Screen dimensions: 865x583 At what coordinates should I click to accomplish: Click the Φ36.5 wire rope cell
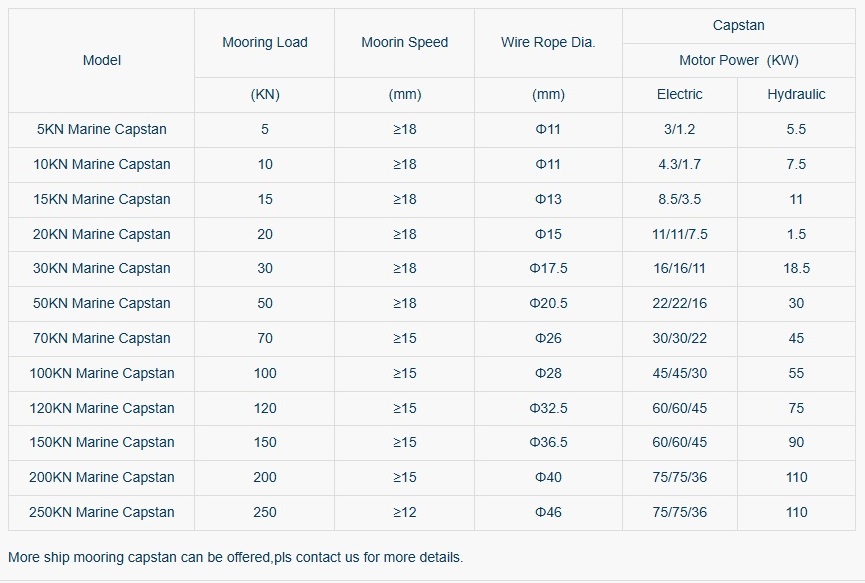pos(548,442)
